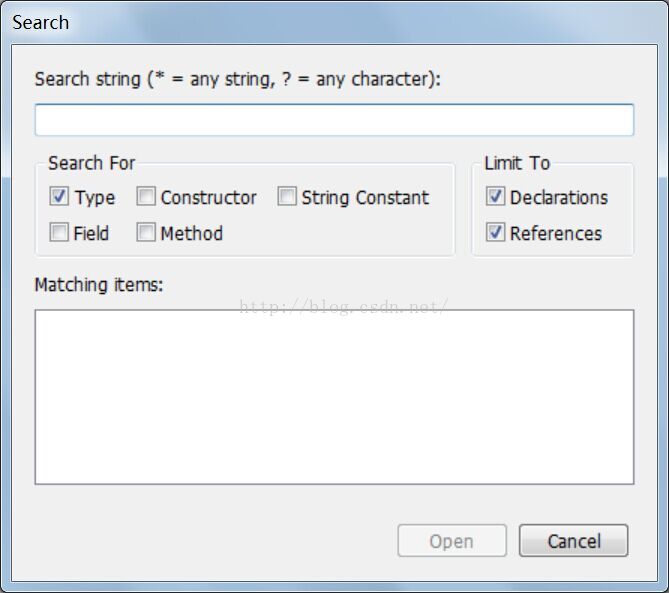This screenshot has width=669, height=593.
Task: Untick the References checkbox
Action: (x=495, y=233)
